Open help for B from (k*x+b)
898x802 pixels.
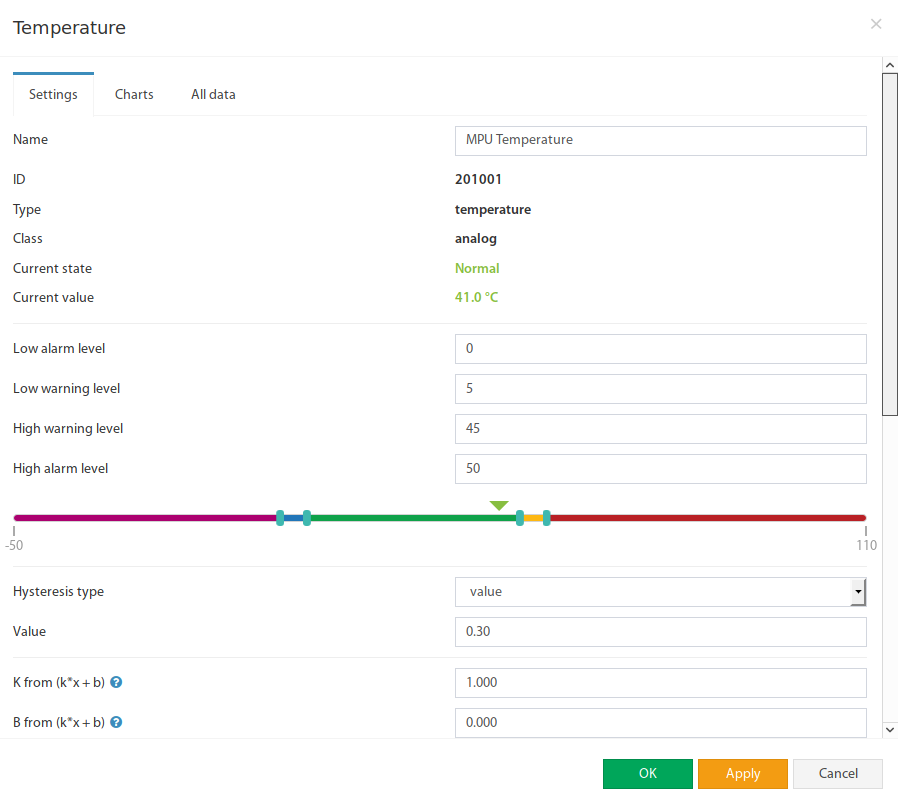pyautogui.click(x=116, y=722)
